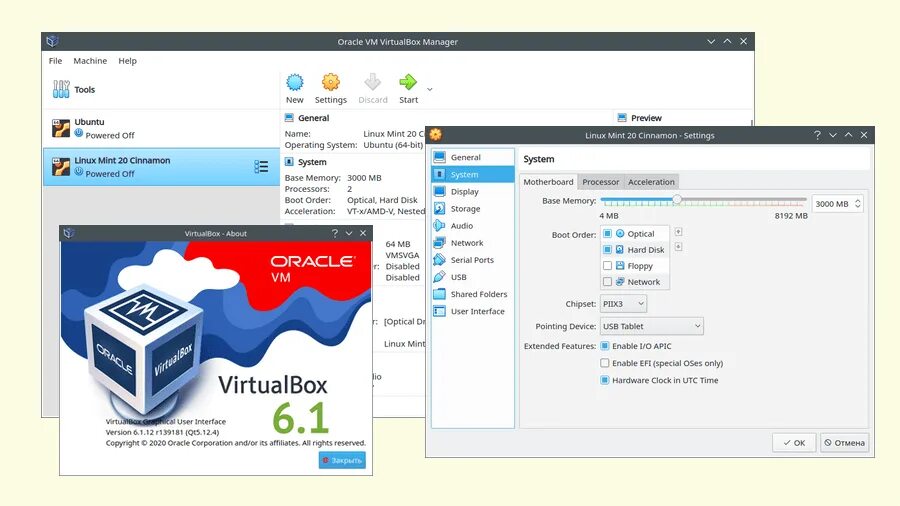Toggle Hardware Clock in UTC Time
The image size is (900, 506).
pyautogui.click(x=604, y=380)
